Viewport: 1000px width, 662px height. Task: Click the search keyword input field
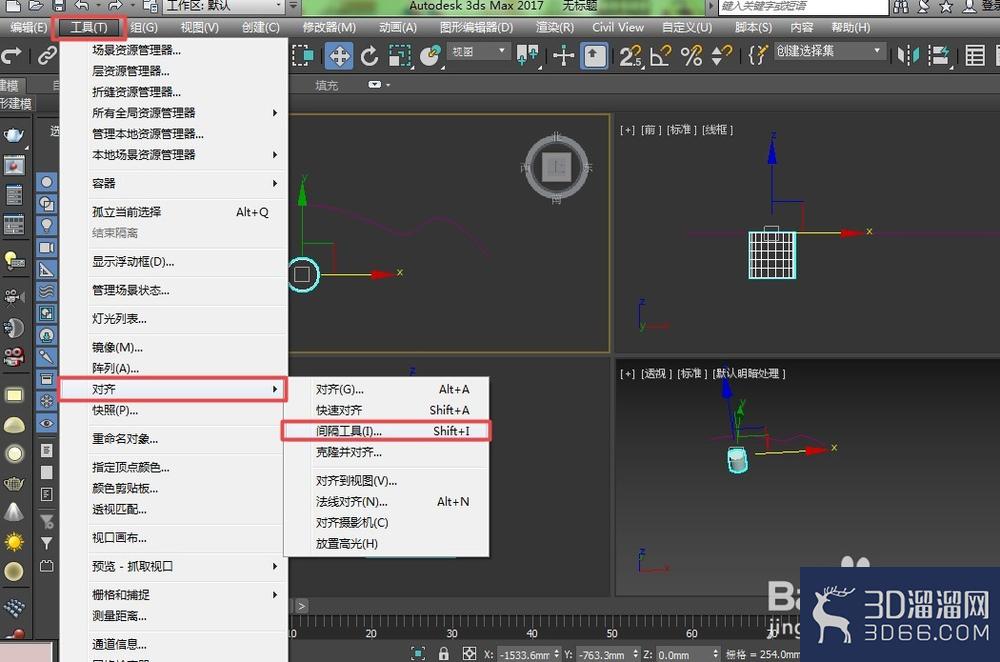click(803, 6)
